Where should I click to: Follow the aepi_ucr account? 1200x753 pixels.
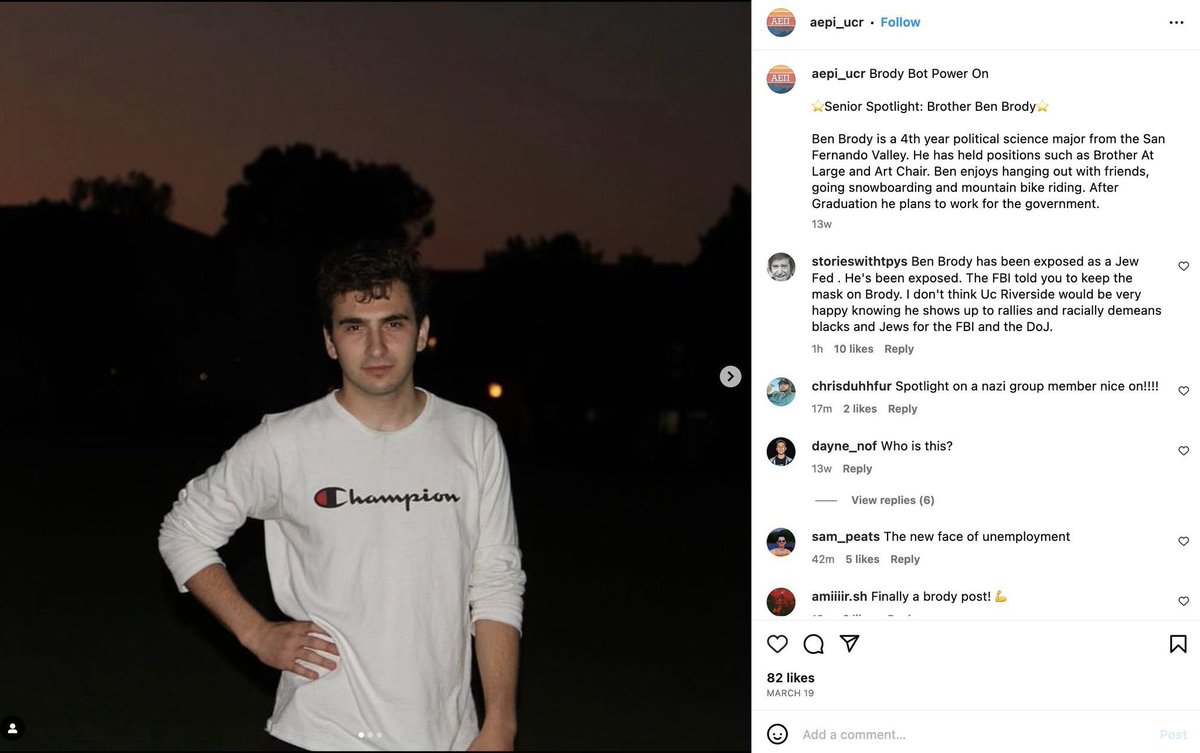coord(900,22)
